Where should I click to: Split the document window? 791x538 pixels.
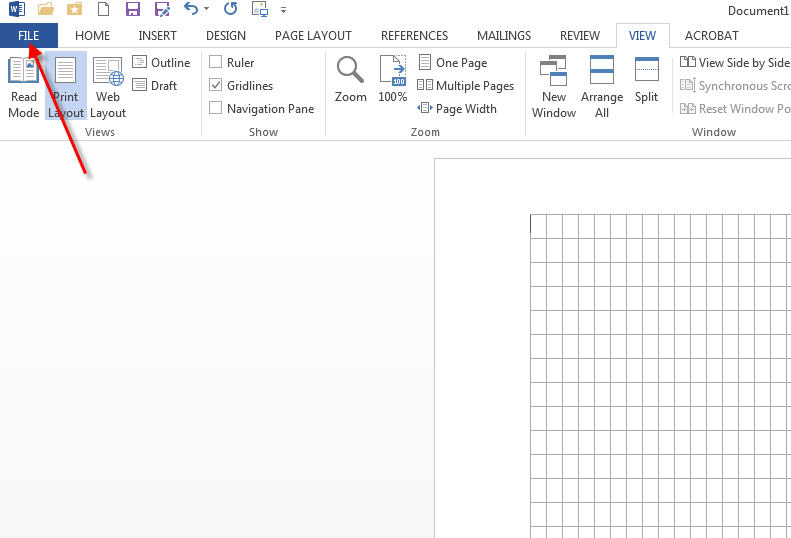[x=647, y=80]
